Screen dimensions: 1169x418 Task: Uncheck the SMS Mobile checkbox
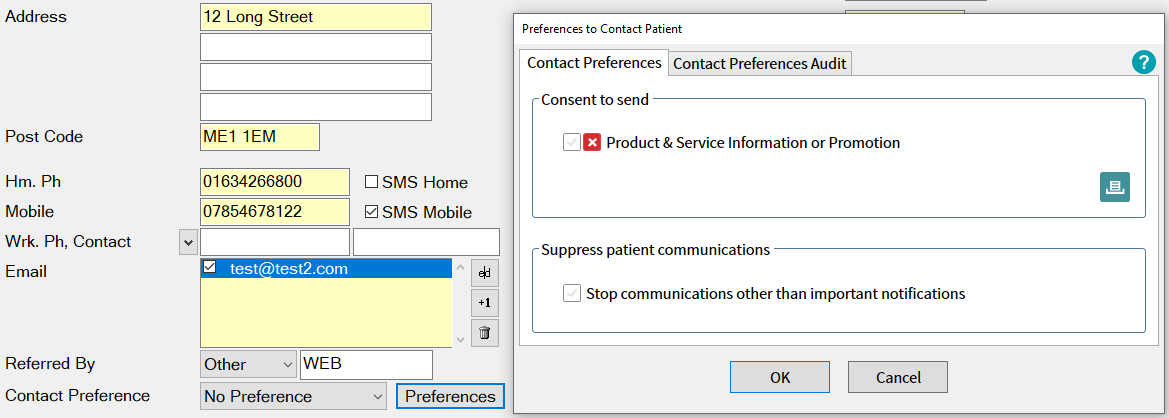[371, 212]
